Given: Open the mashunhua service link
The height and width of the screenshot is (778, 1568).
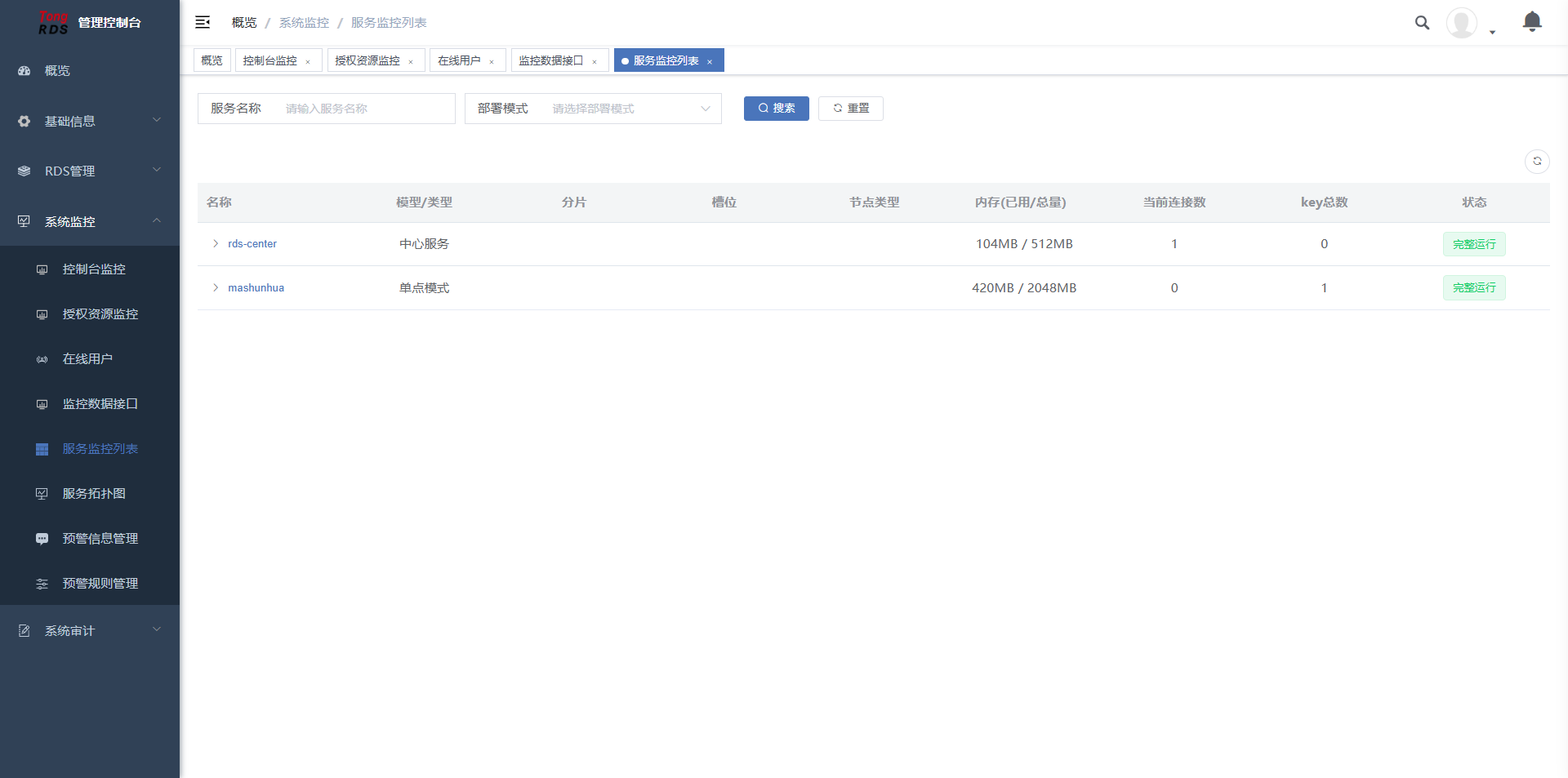Looking at the screenshot, I should pos(256,288).
